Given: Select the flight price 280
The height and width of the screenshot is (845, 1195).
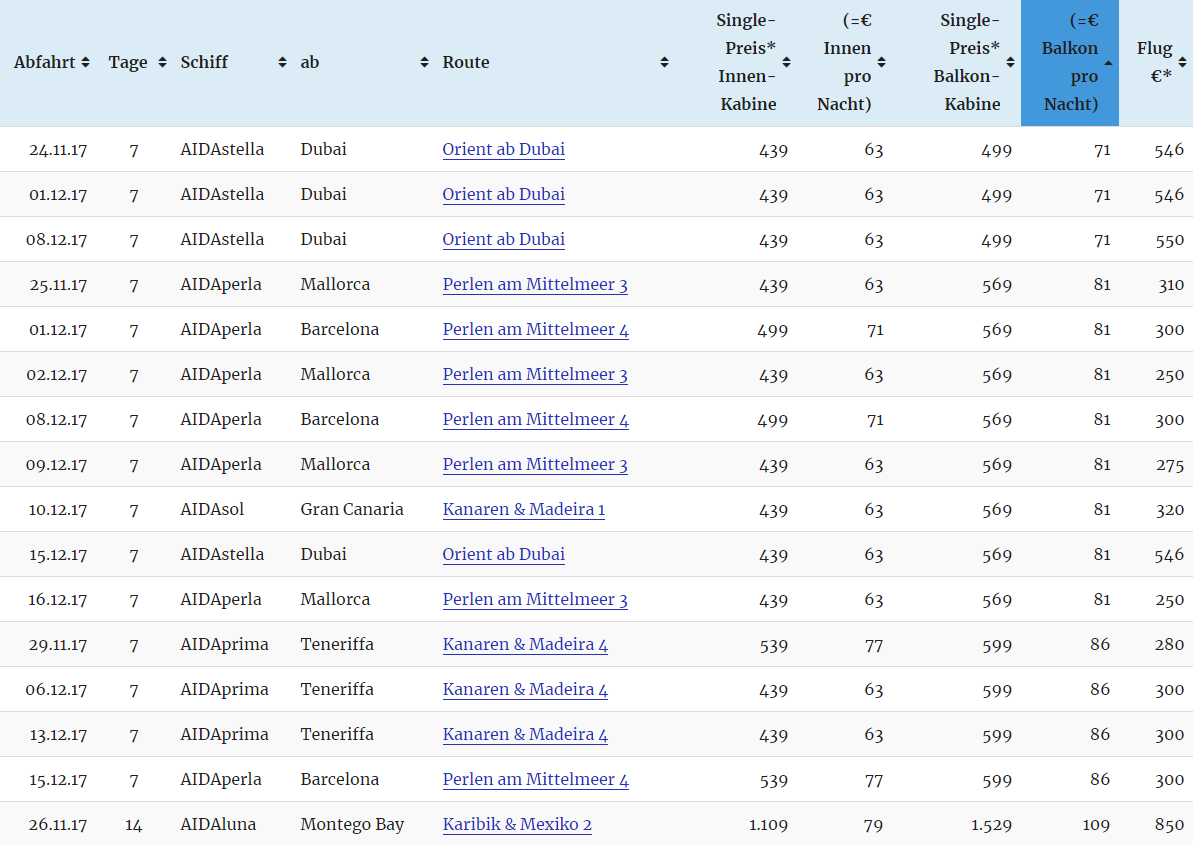Looking at the screenshot, I should [x=1170, y=645].
